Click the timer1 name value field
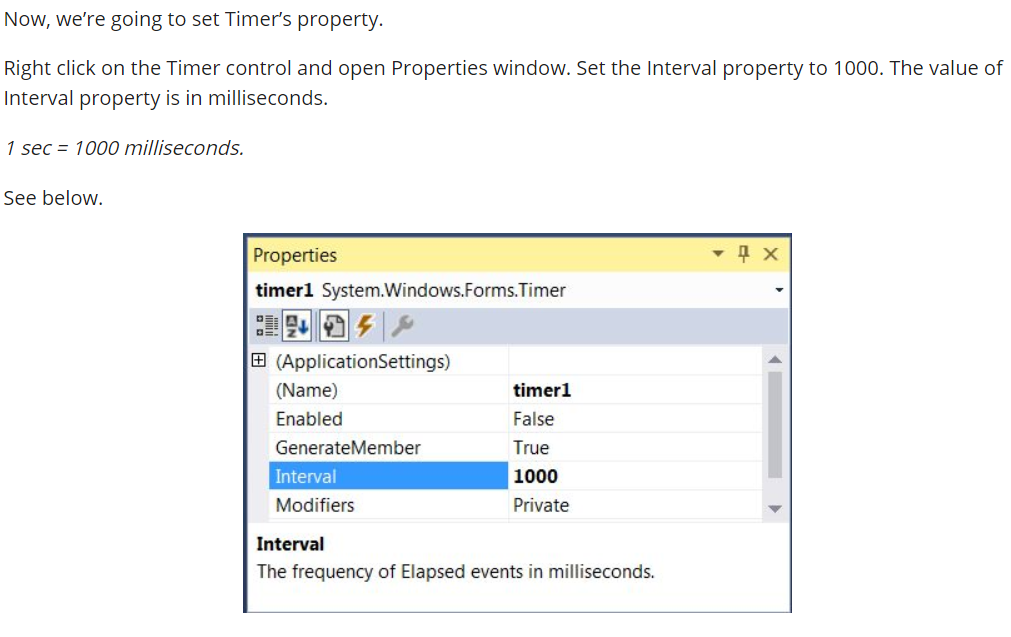1011x637 pixels. click(x=542, y=390)
